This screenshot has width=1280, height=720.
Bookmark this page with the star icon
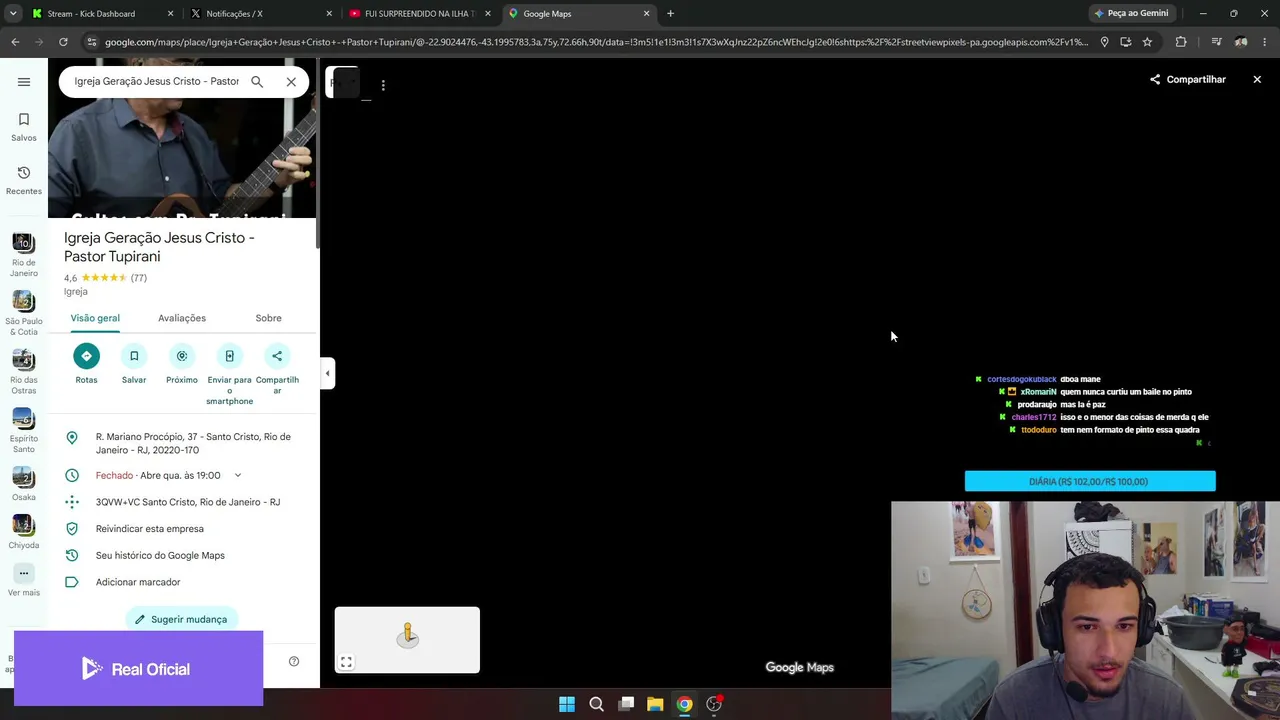point(1147,42)
